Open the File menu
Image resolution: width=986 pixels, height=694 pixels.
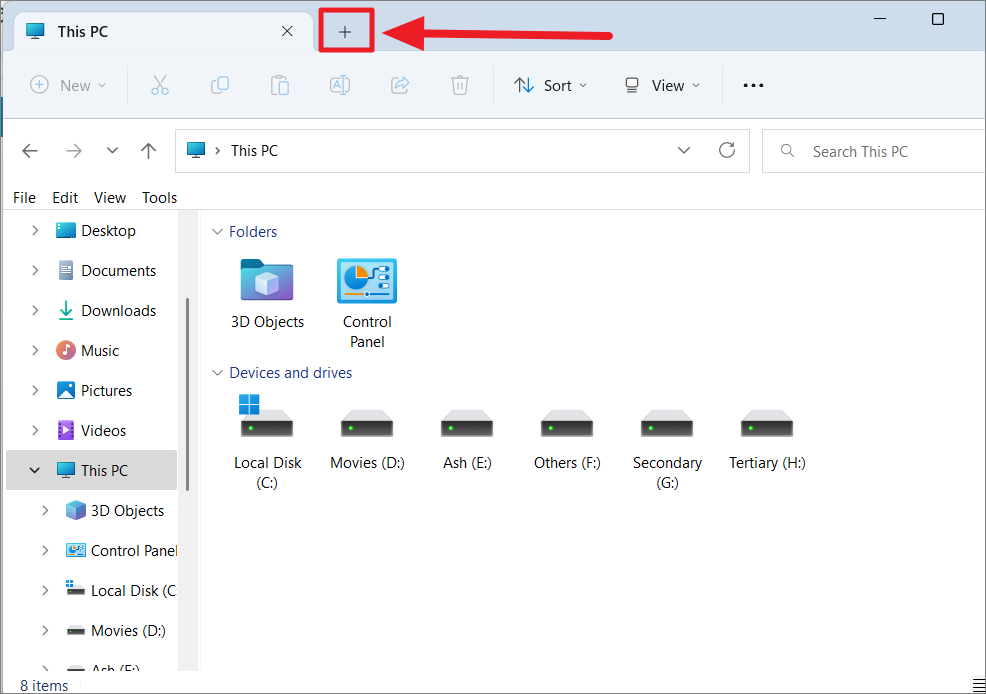(x=25, y=197)
